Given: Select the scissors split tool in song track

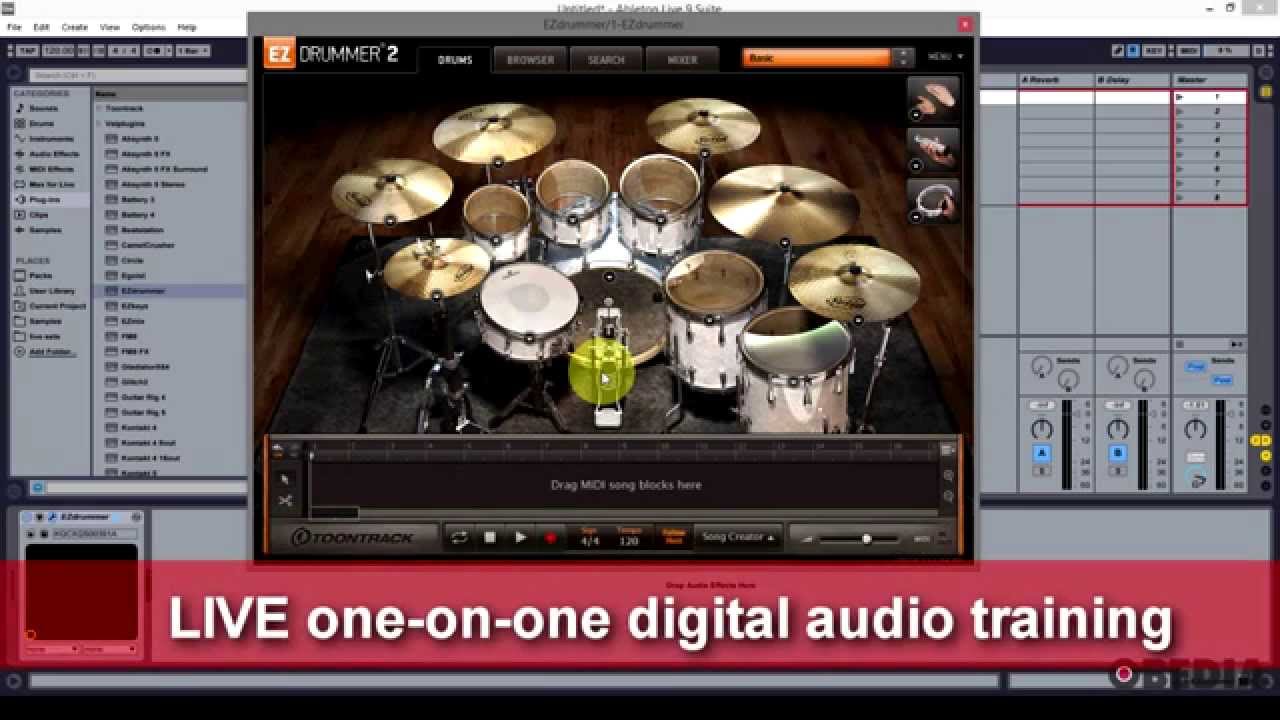Looking at the screenshot, I should (285, 500).
